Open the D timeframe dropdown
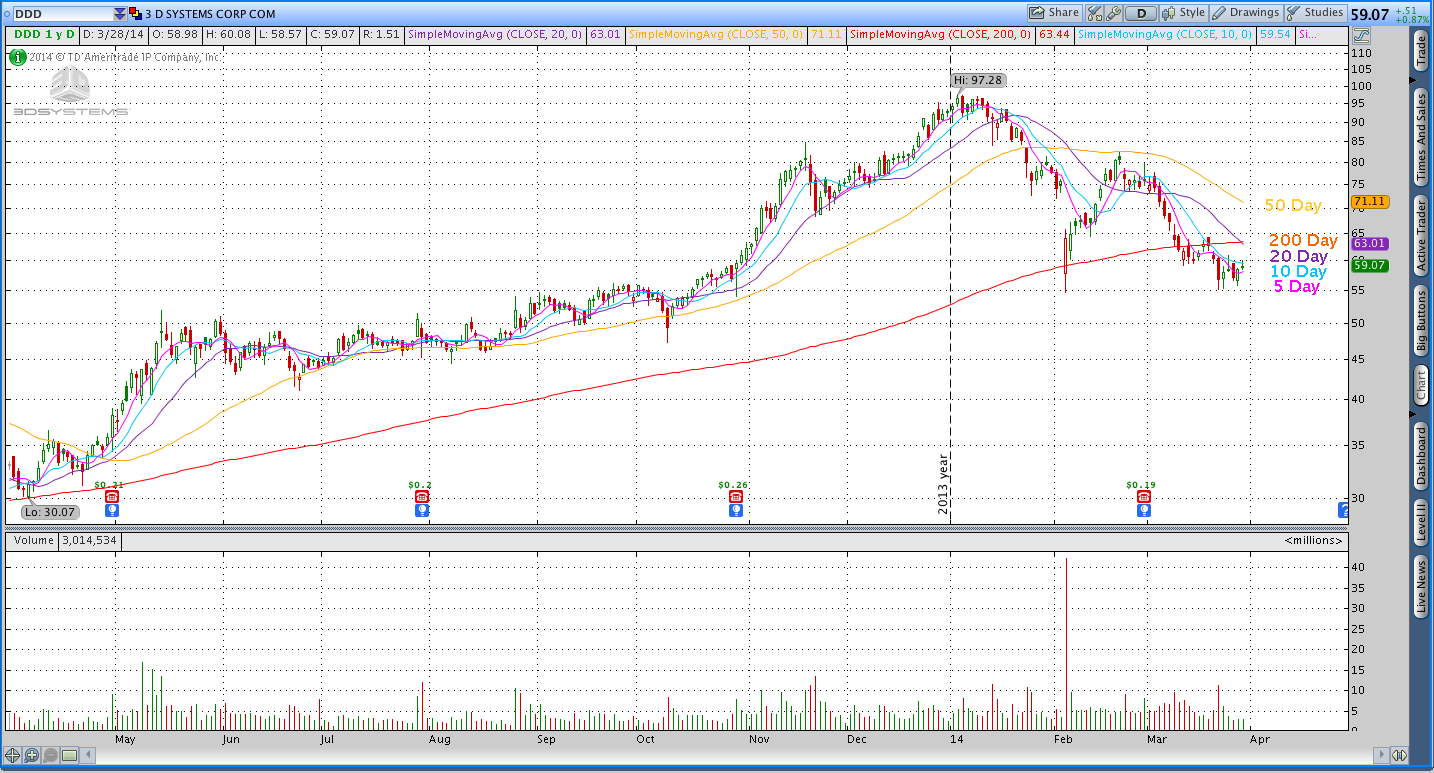Screen dimensions: 1434x773 (x=1142, y=13)
